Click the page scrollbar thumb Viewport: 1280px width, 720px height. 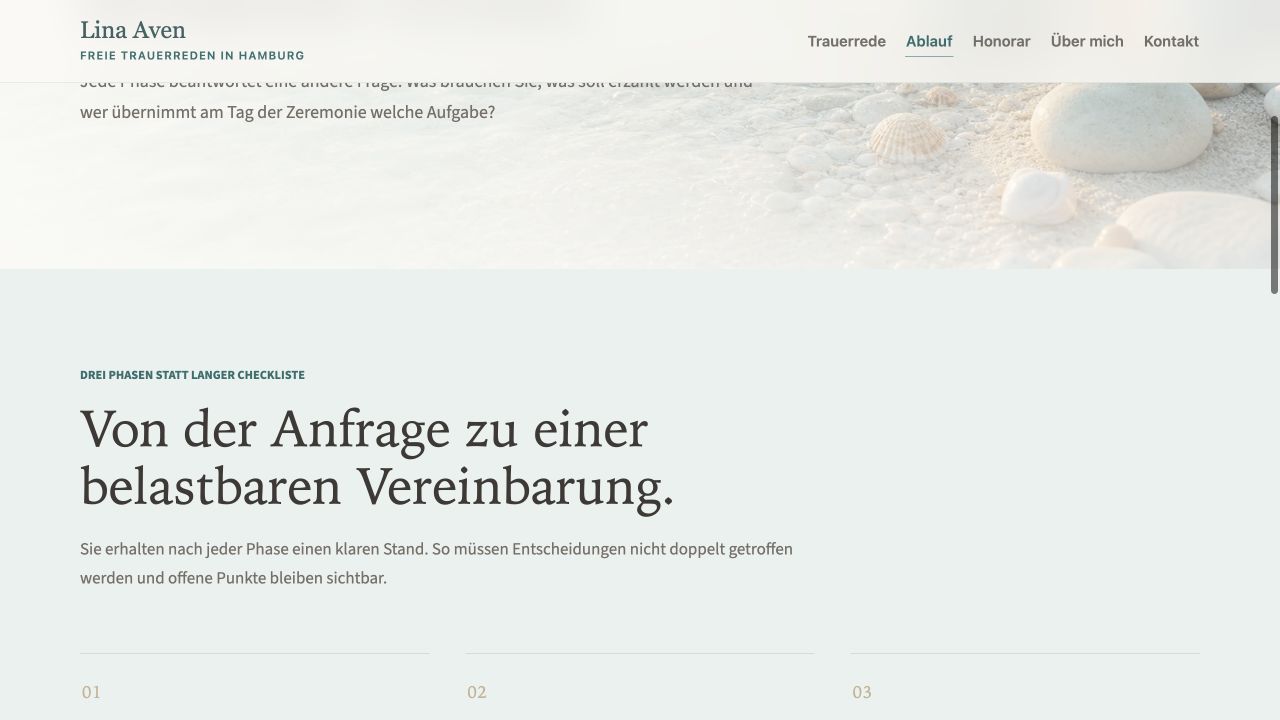(1274, 205)
